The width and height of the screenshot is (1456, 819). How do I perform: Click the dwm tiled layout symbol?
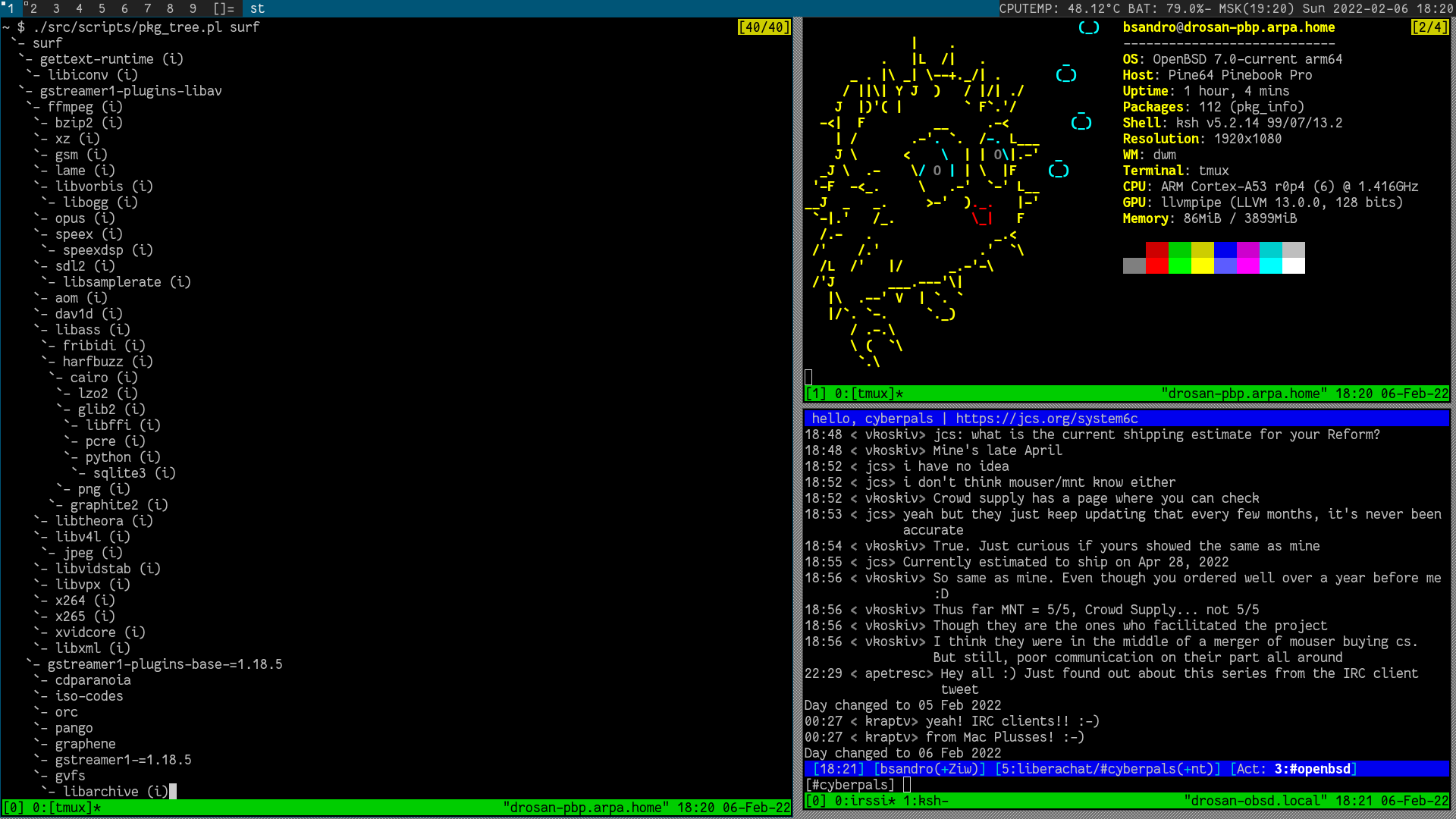(224, 8)
